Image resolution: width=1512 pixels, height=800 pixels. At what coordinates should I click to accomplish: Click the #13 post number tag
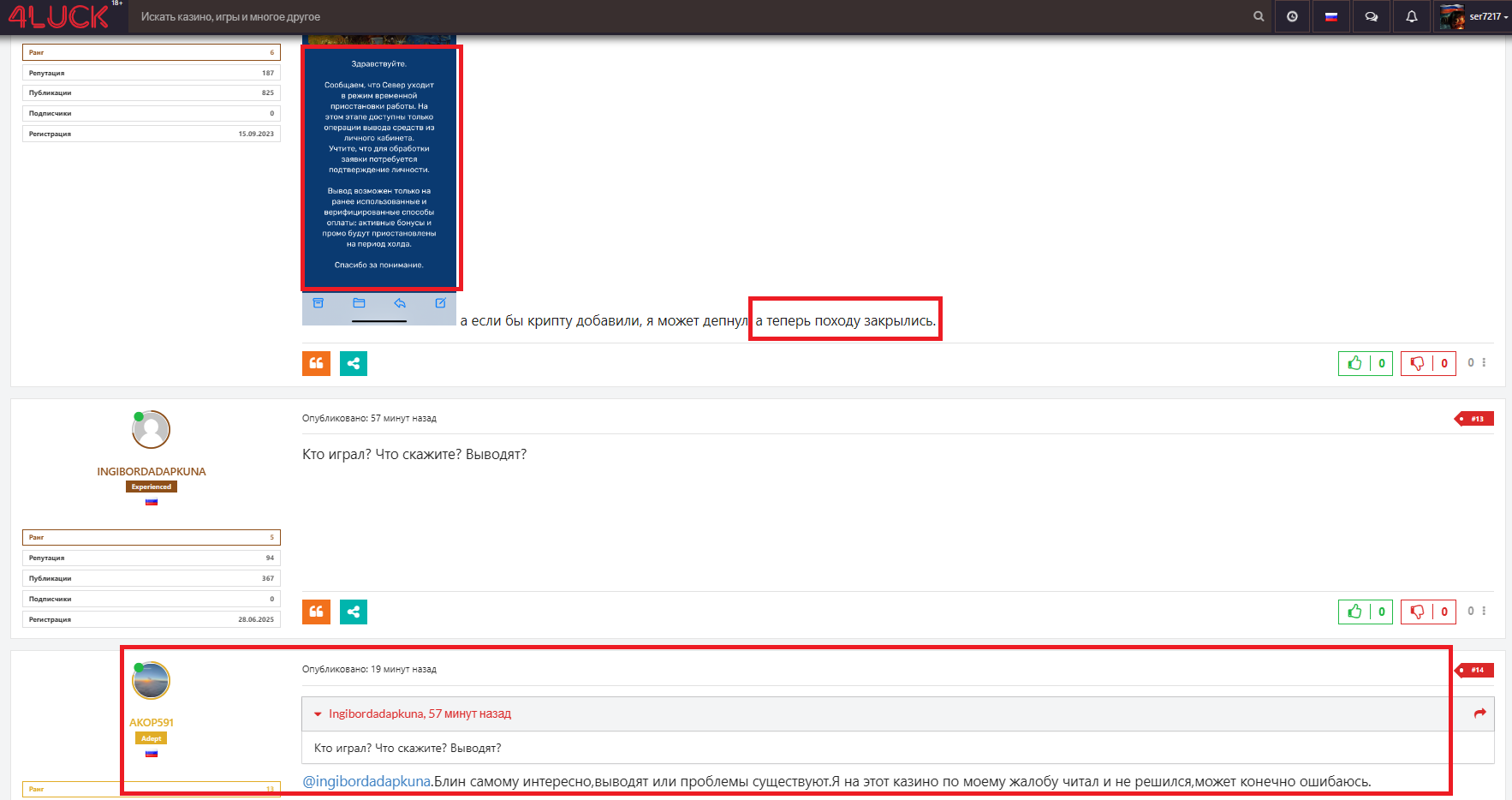click(1476, 419)
